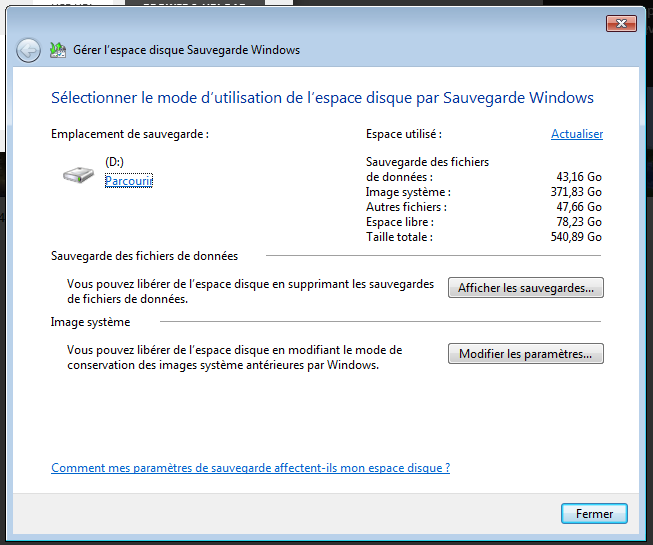The width and height of the screenshot is (653, 545).
Task: Refresh space usage via Actualiser
Action: 577,134
